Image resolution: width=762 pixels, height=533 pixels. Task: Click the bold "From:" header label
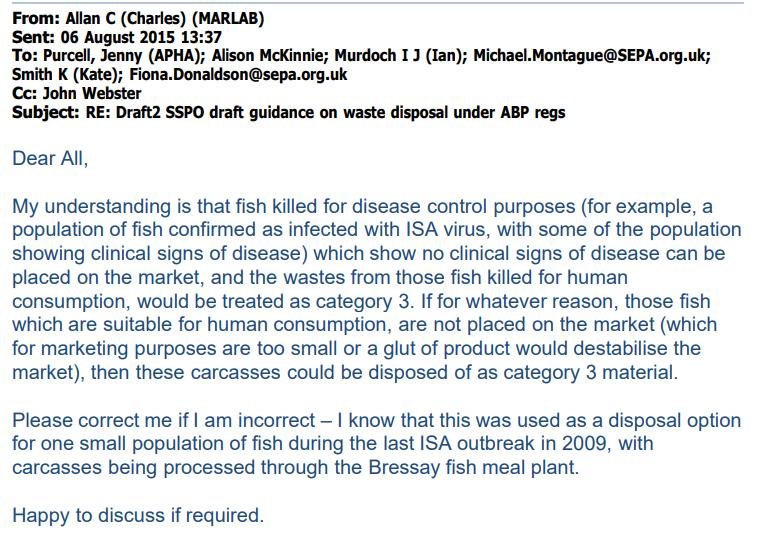coord(32,19)
